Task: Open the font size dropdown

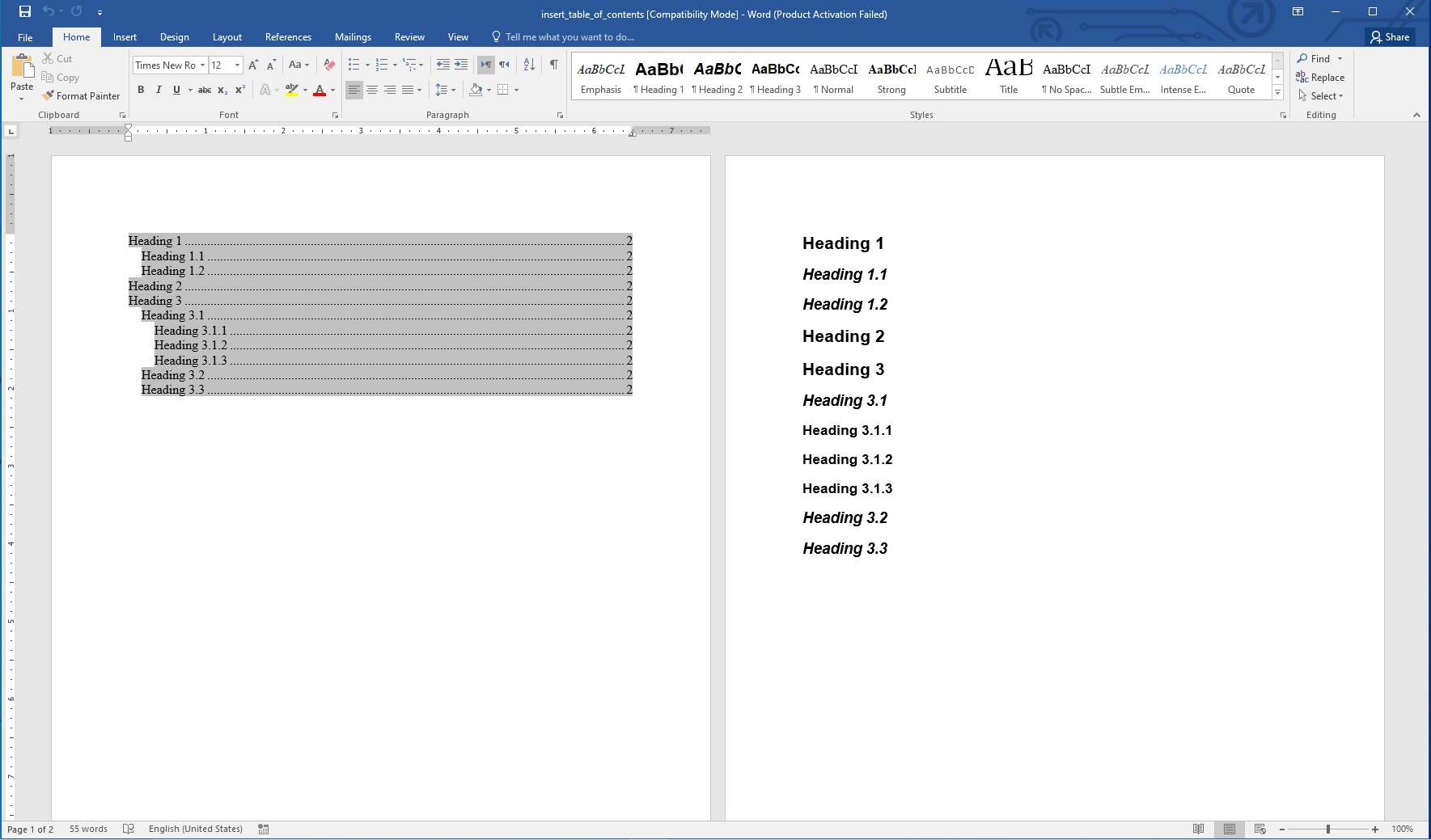Action: click(239, 65)
